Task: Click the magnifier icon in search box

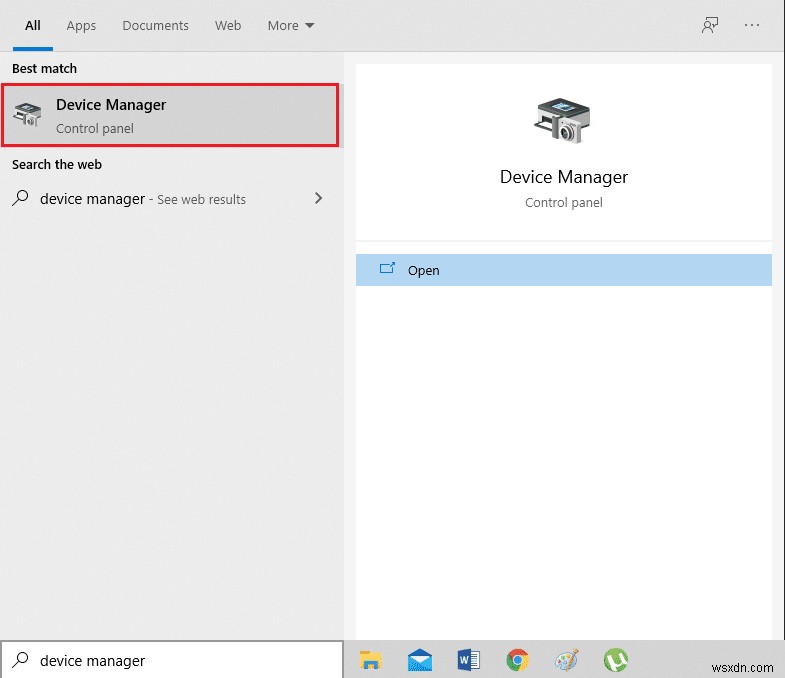Action: click(x=20, y=660)
